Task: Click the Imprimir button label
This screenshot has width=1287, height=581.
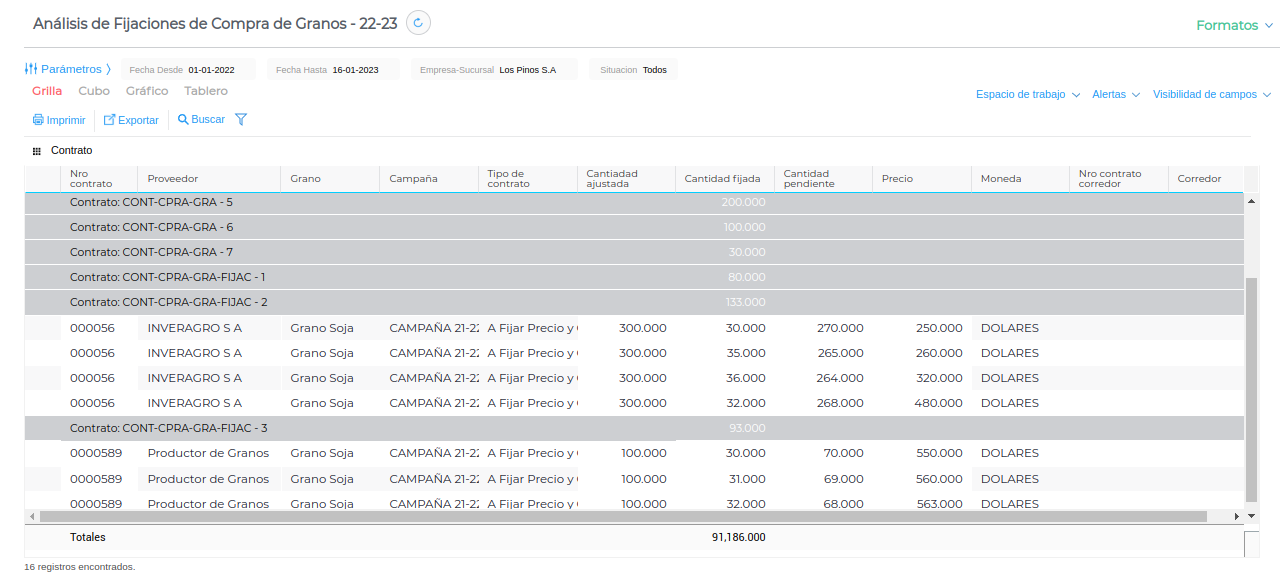Action: click(x=66, y=120)
